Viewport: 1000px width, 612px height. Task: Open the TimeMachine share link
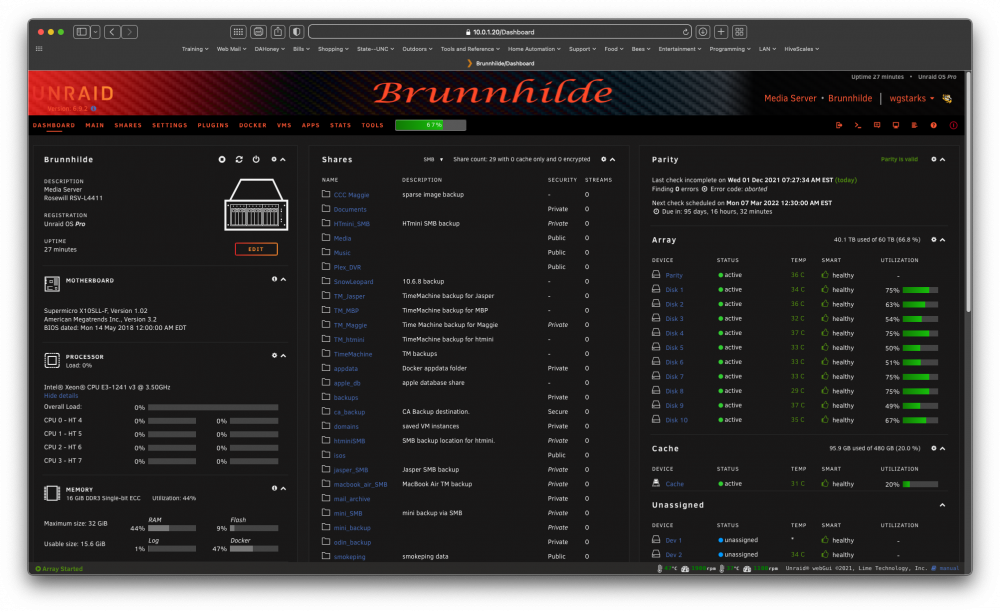353,354
